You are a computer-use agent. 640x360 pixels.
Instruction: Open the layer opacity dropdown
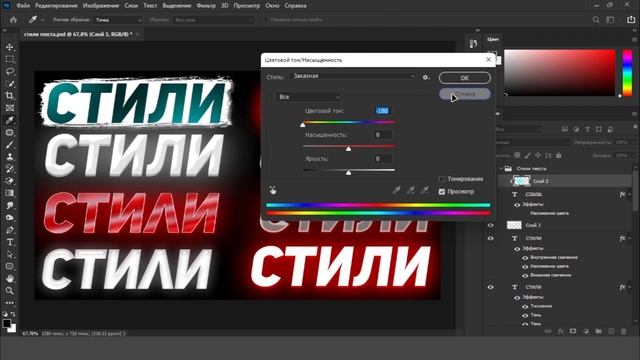[634, 142]
